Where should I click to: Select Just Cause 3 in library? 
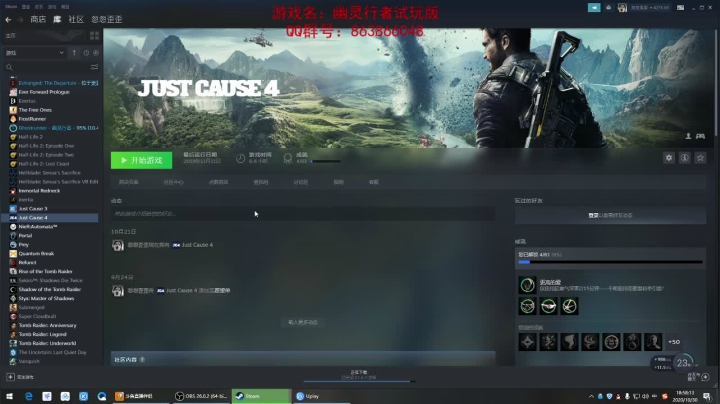(x=33, y=208)
